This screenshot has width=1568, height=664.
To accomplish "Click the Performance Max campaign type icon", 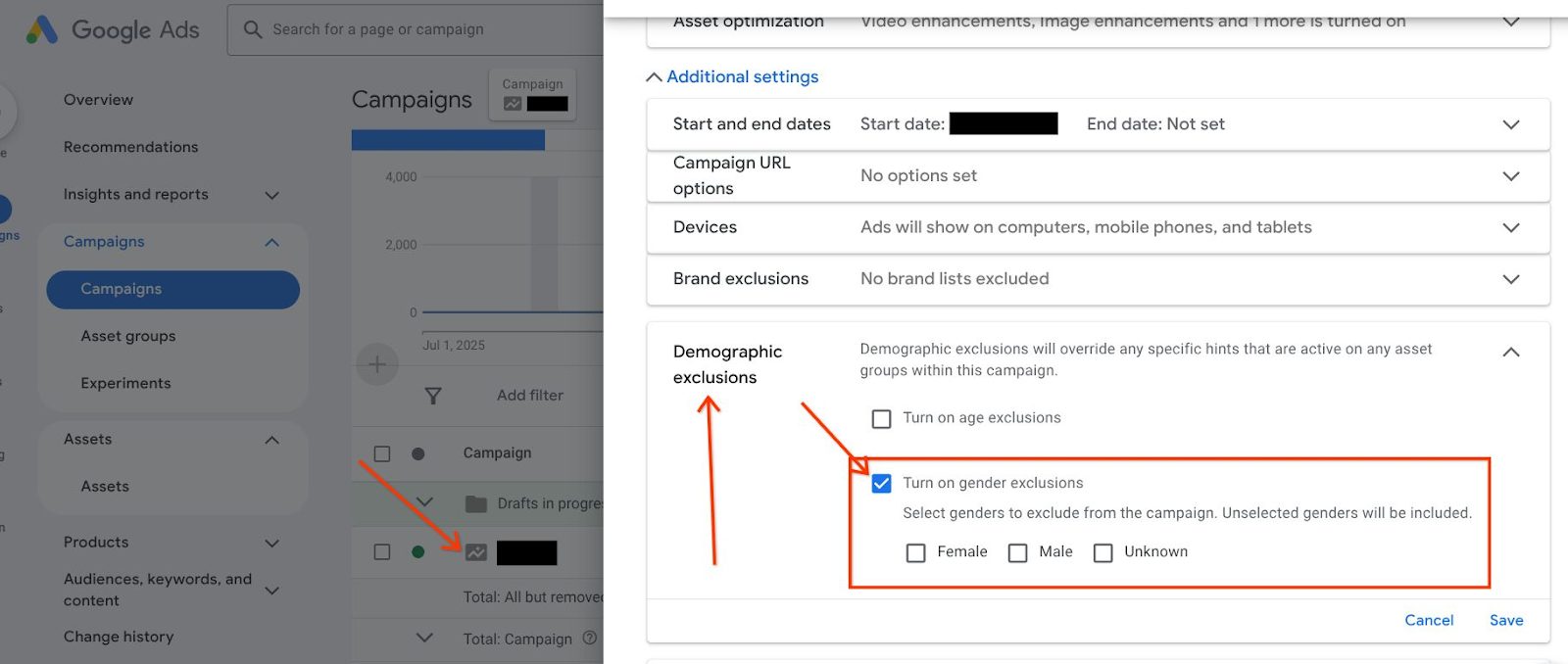I will click(x=476, y=552).
